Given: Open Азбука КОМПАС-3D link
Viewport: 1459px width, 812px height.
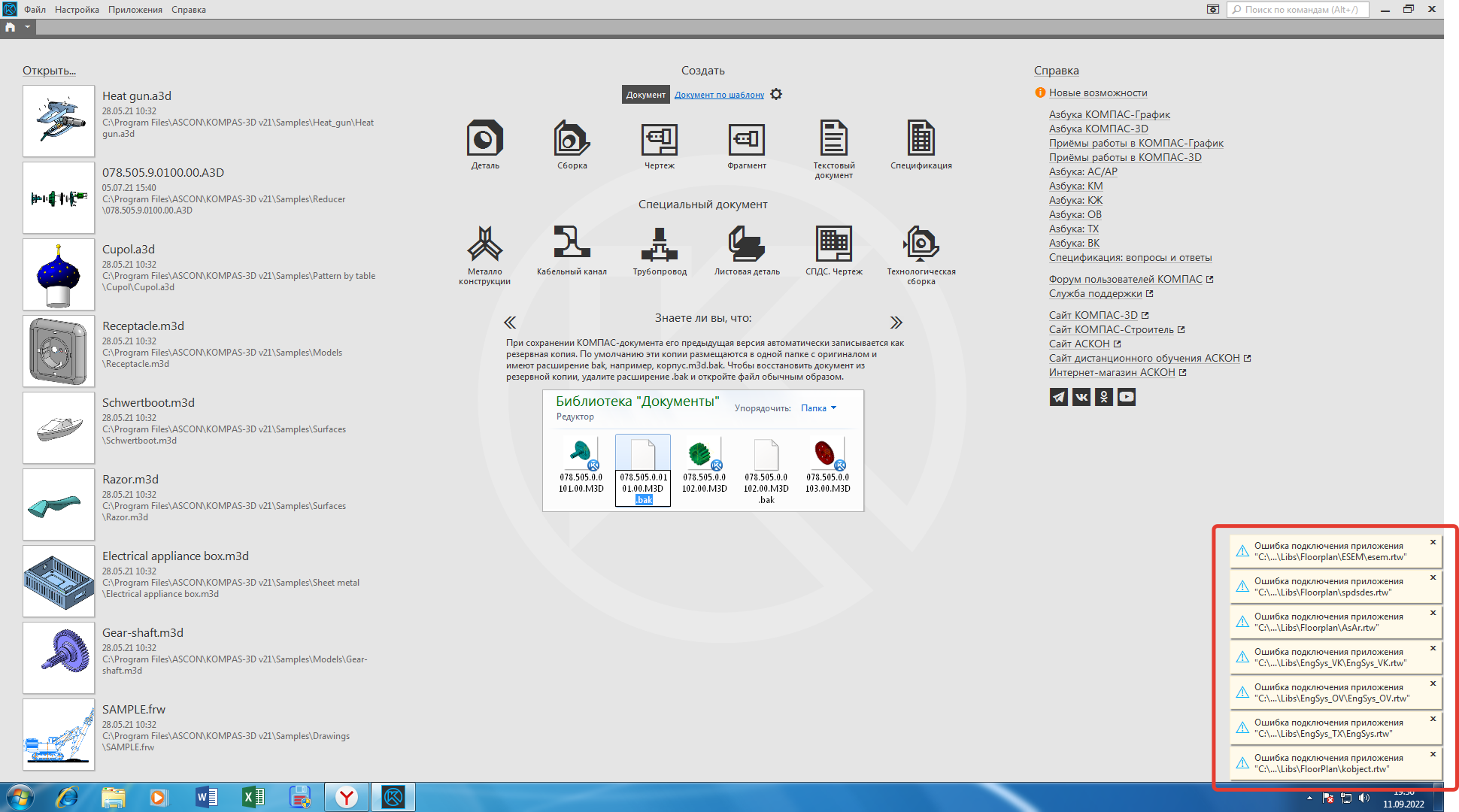Looking at the screenshot, I should click(x=1098, y=129).
